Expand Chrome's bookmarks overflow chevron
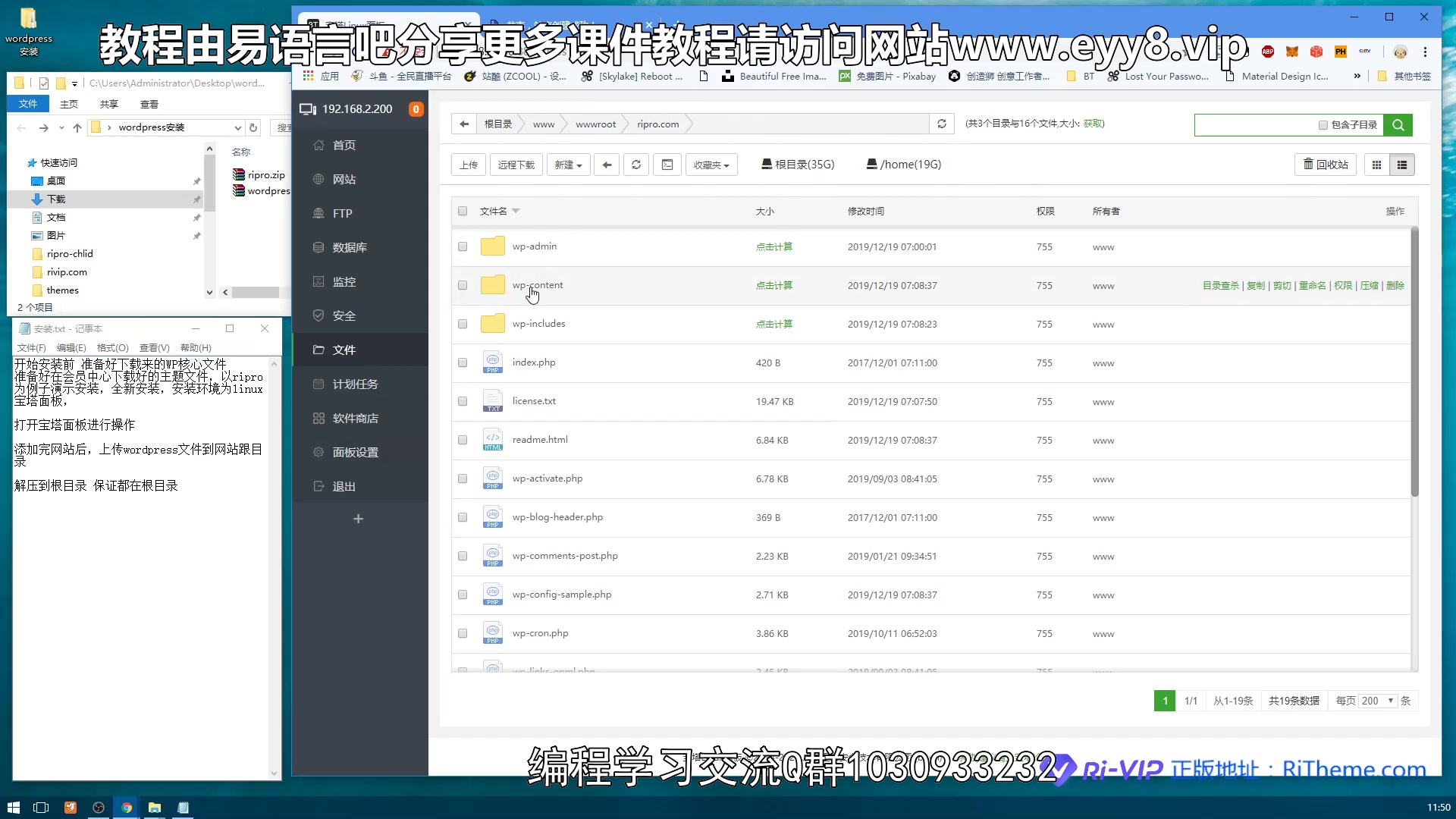 click(1357, 76)
